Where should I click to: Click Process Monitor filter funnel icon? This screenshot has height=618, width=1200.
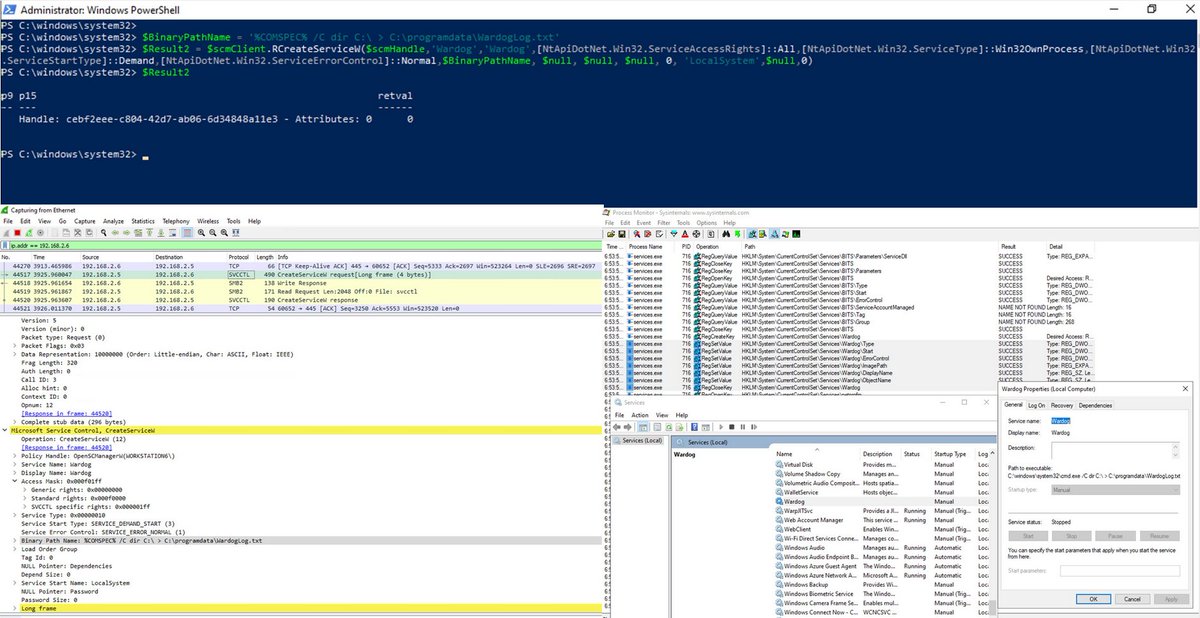(x=674, y=234)
